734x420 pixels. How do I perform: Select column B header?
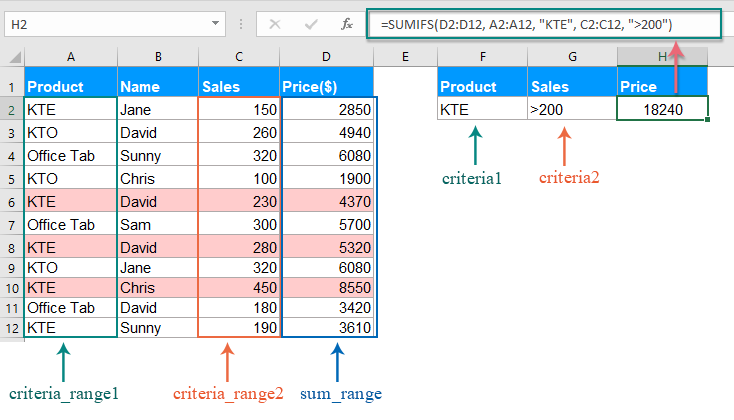[158, 57]
